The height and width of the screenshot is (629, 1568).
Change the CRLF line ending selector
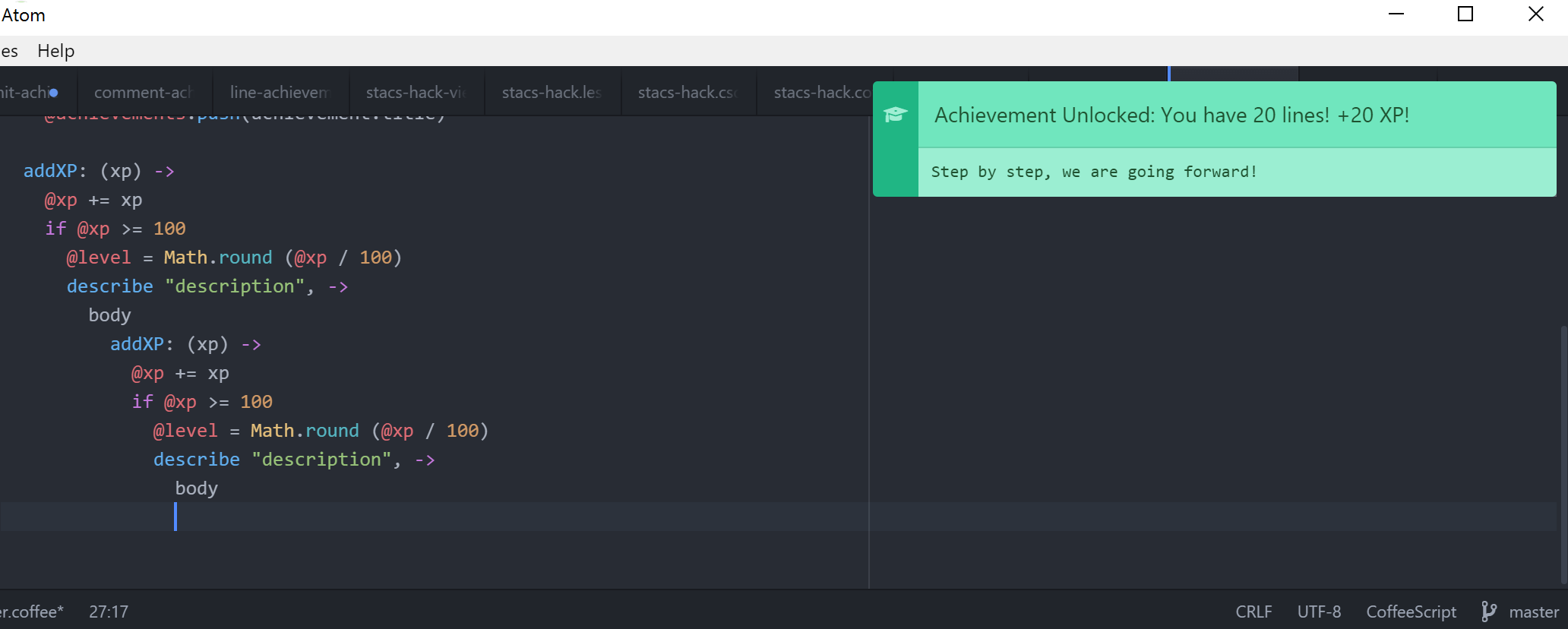[1253, 612]
